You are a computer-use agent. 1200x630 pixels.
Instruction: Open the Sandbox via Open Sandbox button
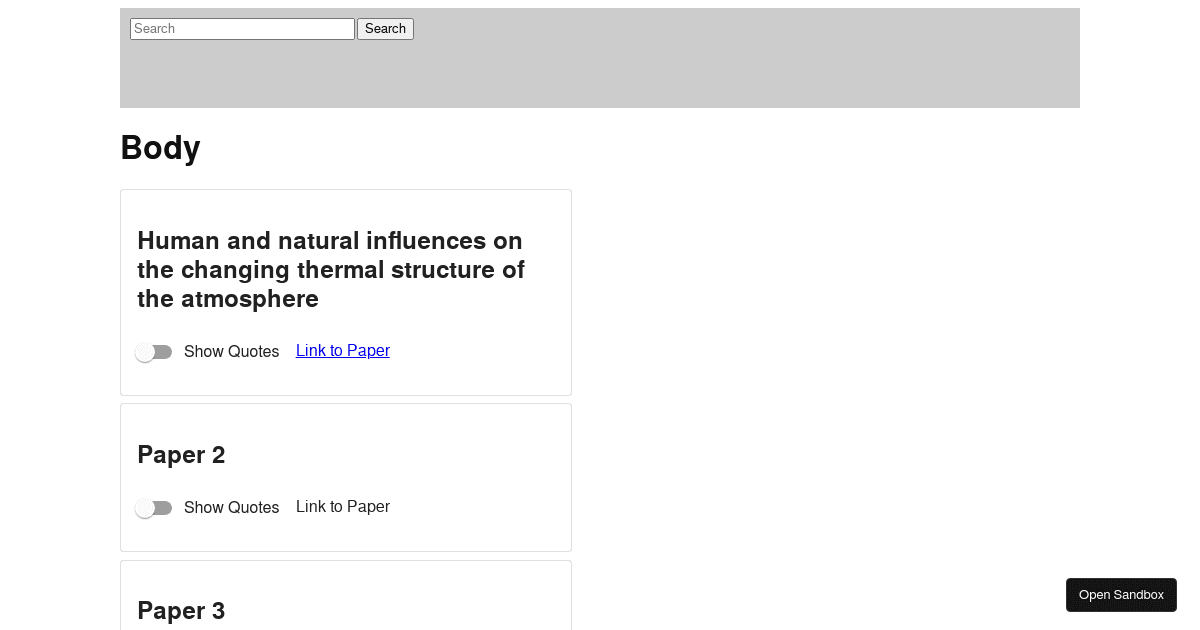click(x=1121, y=595)
